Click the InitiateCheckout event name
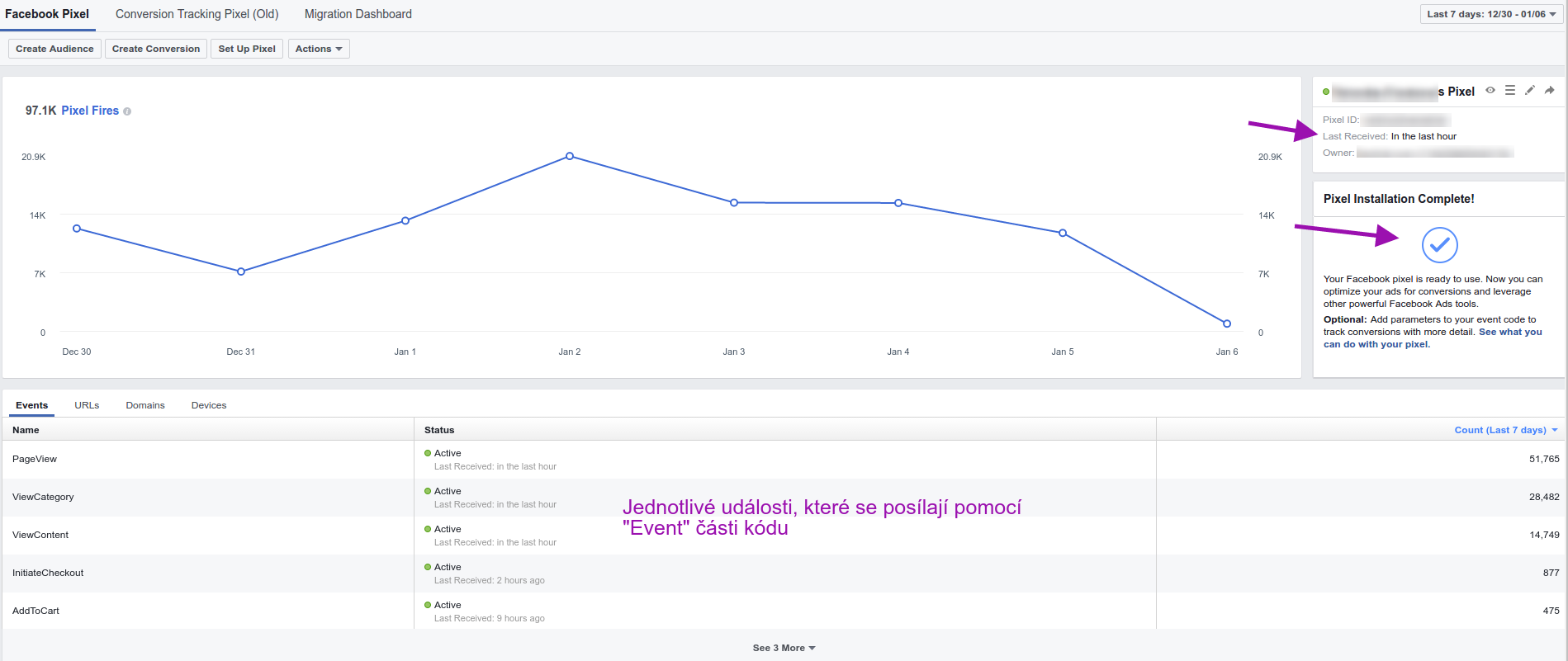This screenshot has width=1568, height=661. (48, 573)
